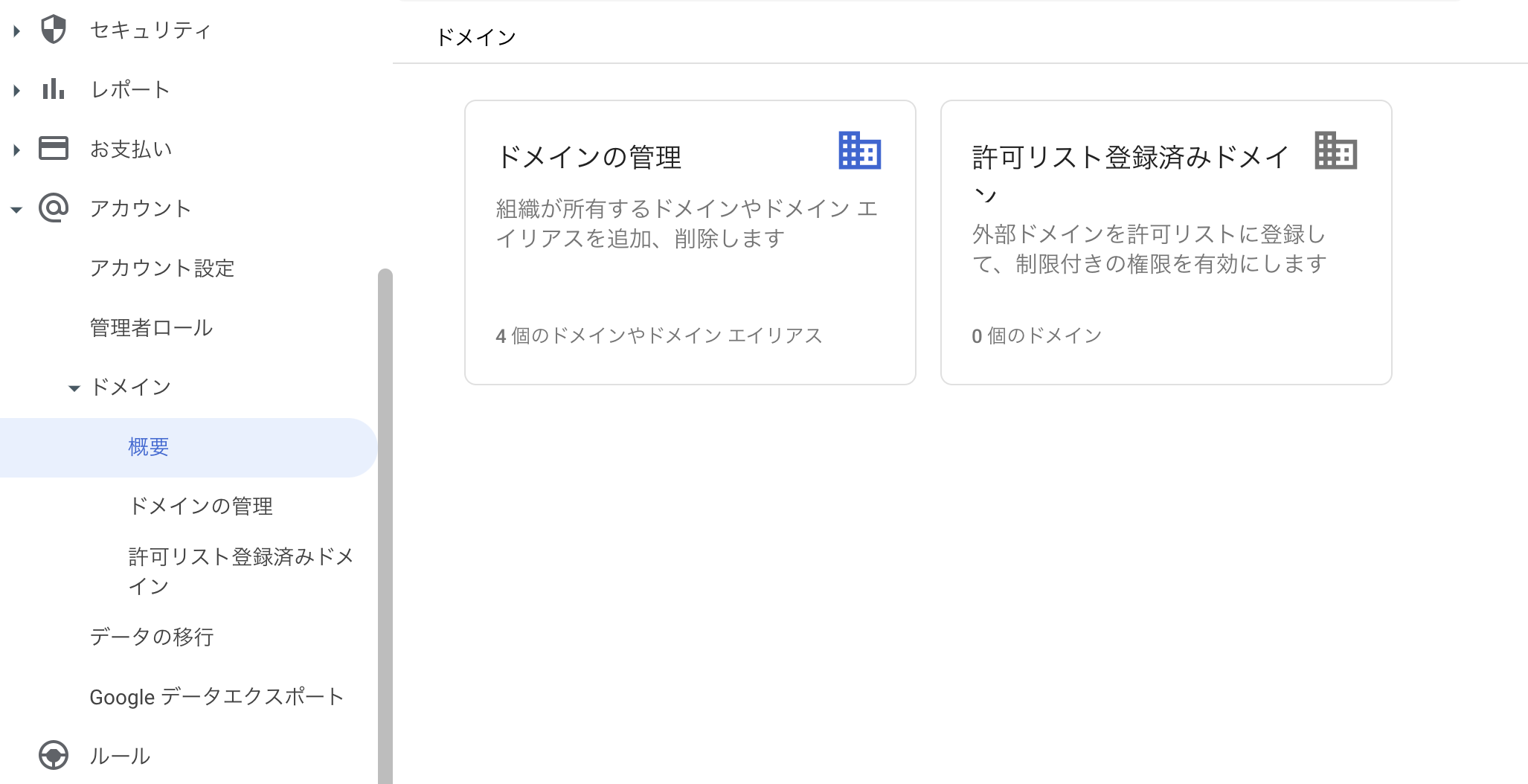1528x784 pixels.
Task: Expand the セキュリティ section arrow
Action: [15, 30]
